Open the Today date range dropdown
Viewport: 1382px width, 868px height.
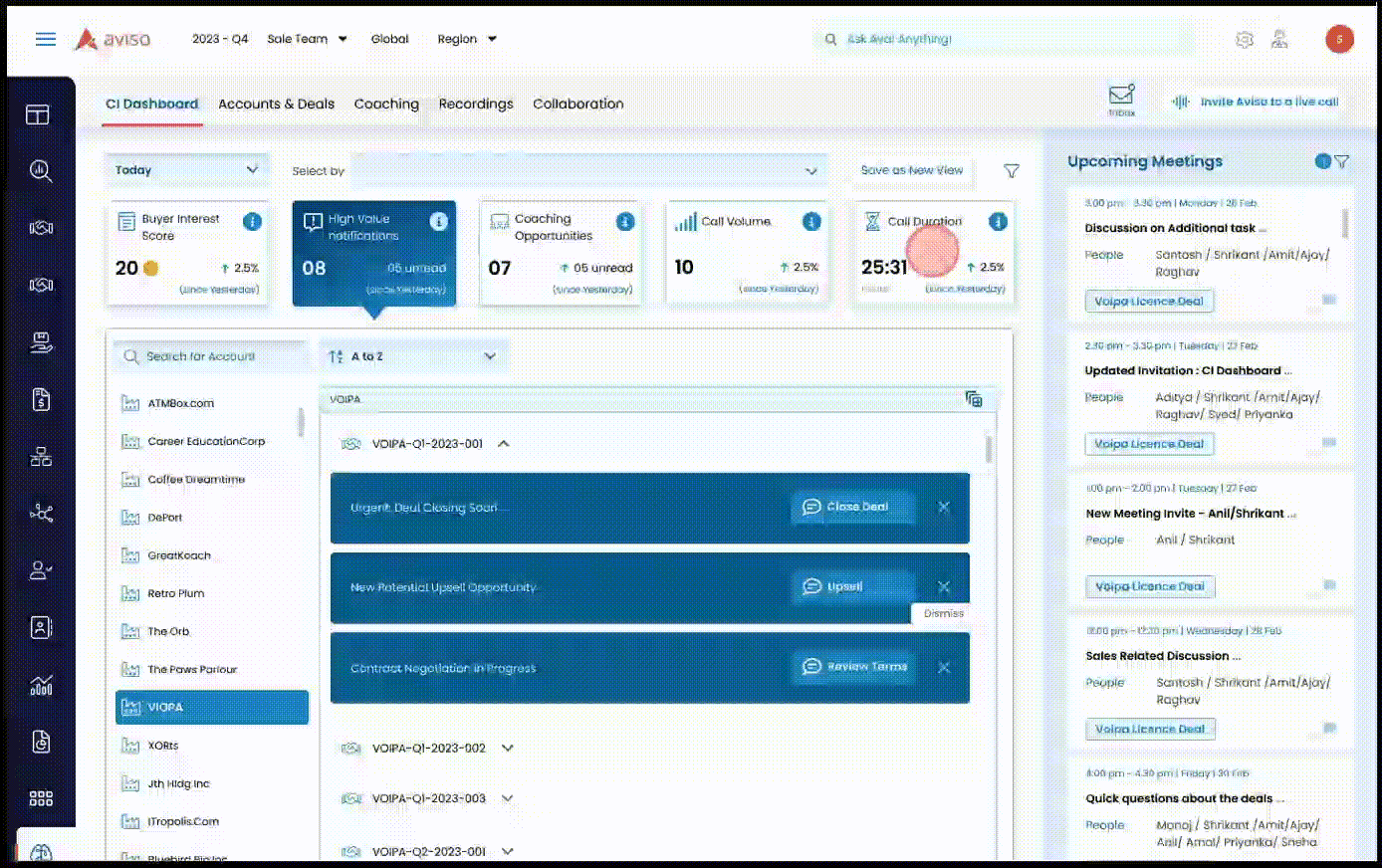[x=187, y=170]
